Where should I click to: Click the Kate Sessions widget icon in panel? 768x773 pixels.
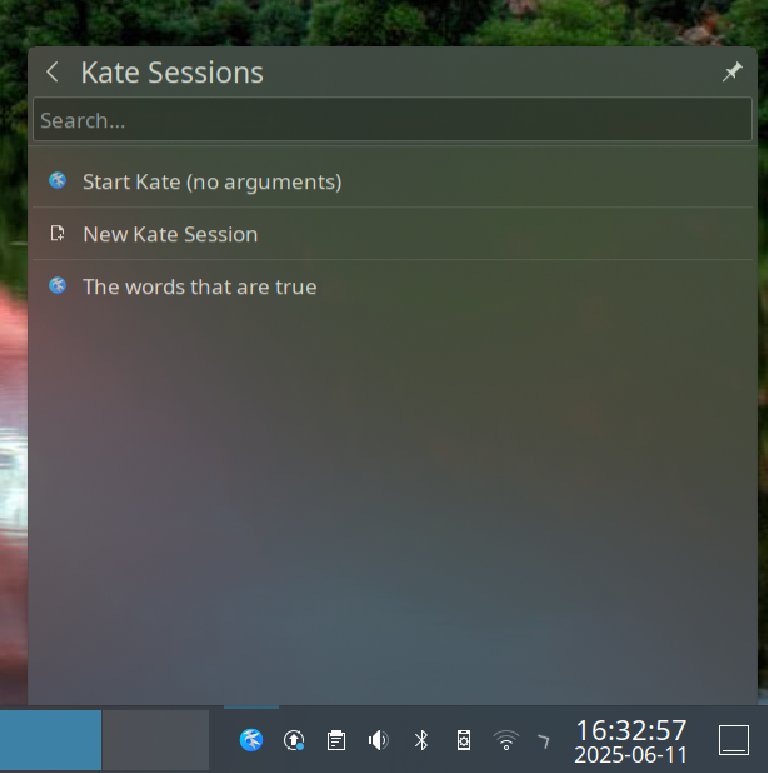click(x=251, y=739)
